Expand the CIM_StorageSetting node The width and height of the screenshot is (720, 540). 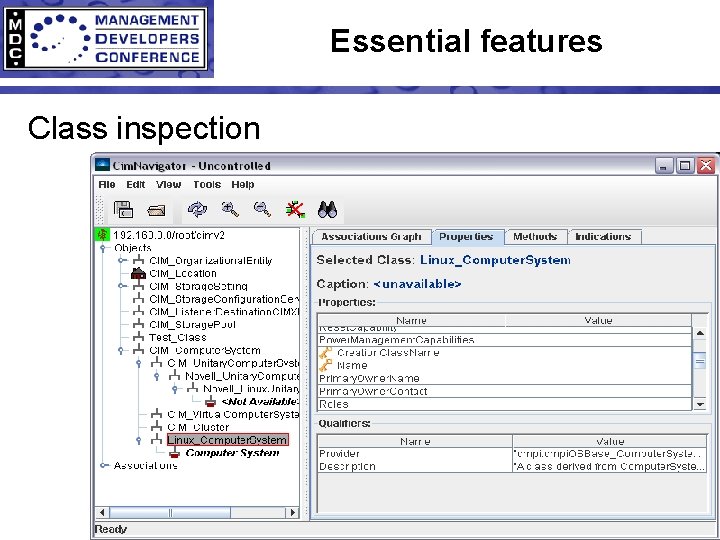click(x=122, y=286)
